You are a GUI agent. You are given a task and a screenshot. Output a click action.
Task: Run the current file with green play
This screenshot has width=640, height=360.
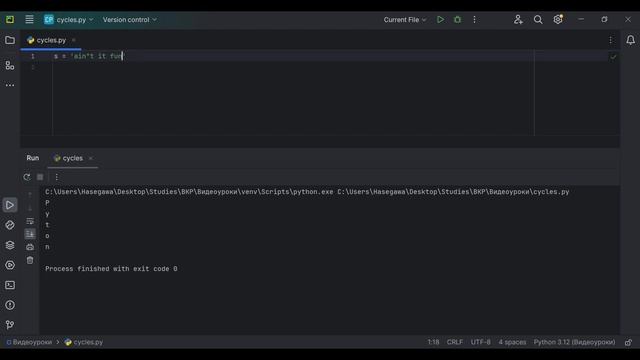[x=440, y=20]
